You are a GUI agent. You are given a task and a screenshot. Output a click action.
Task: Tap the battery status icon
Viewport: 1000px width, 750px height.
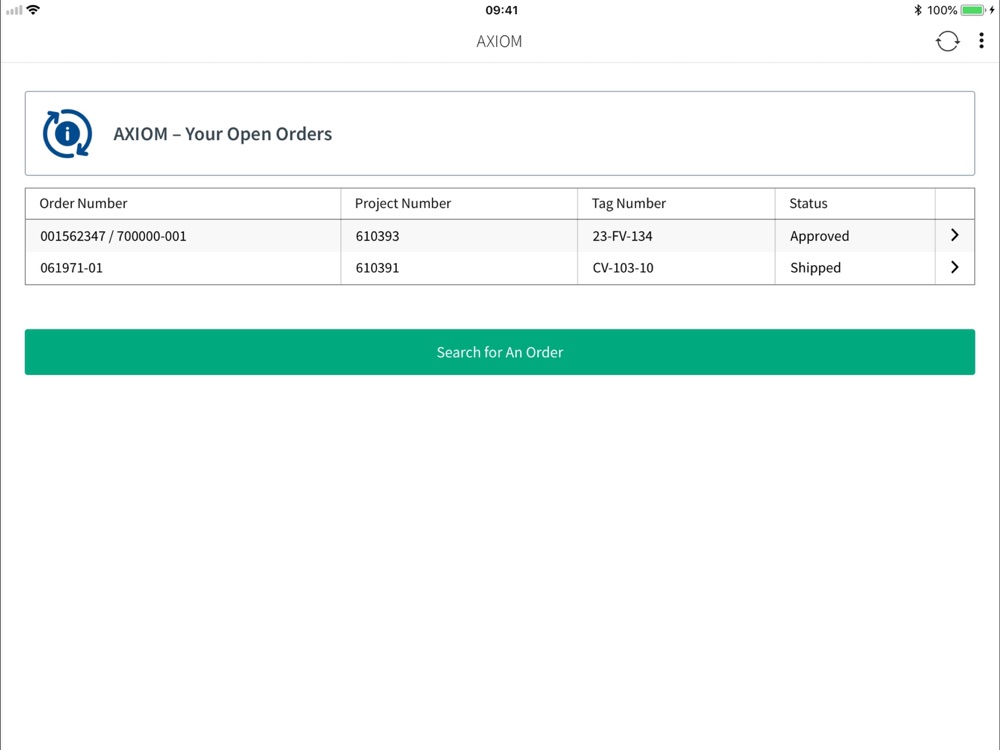tap(972, 10)
